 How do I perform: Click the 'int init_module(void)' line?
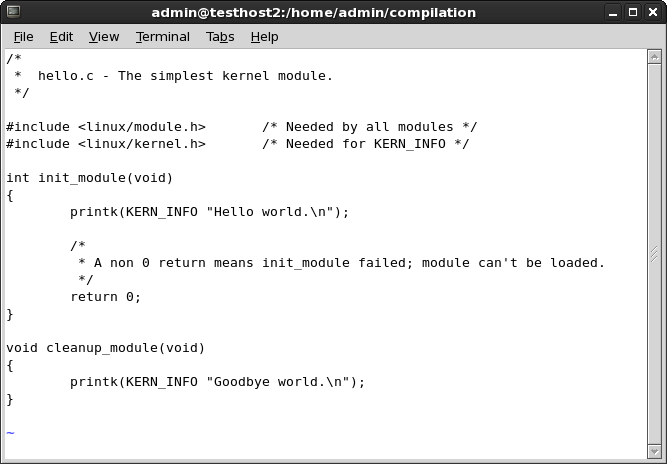89,178
